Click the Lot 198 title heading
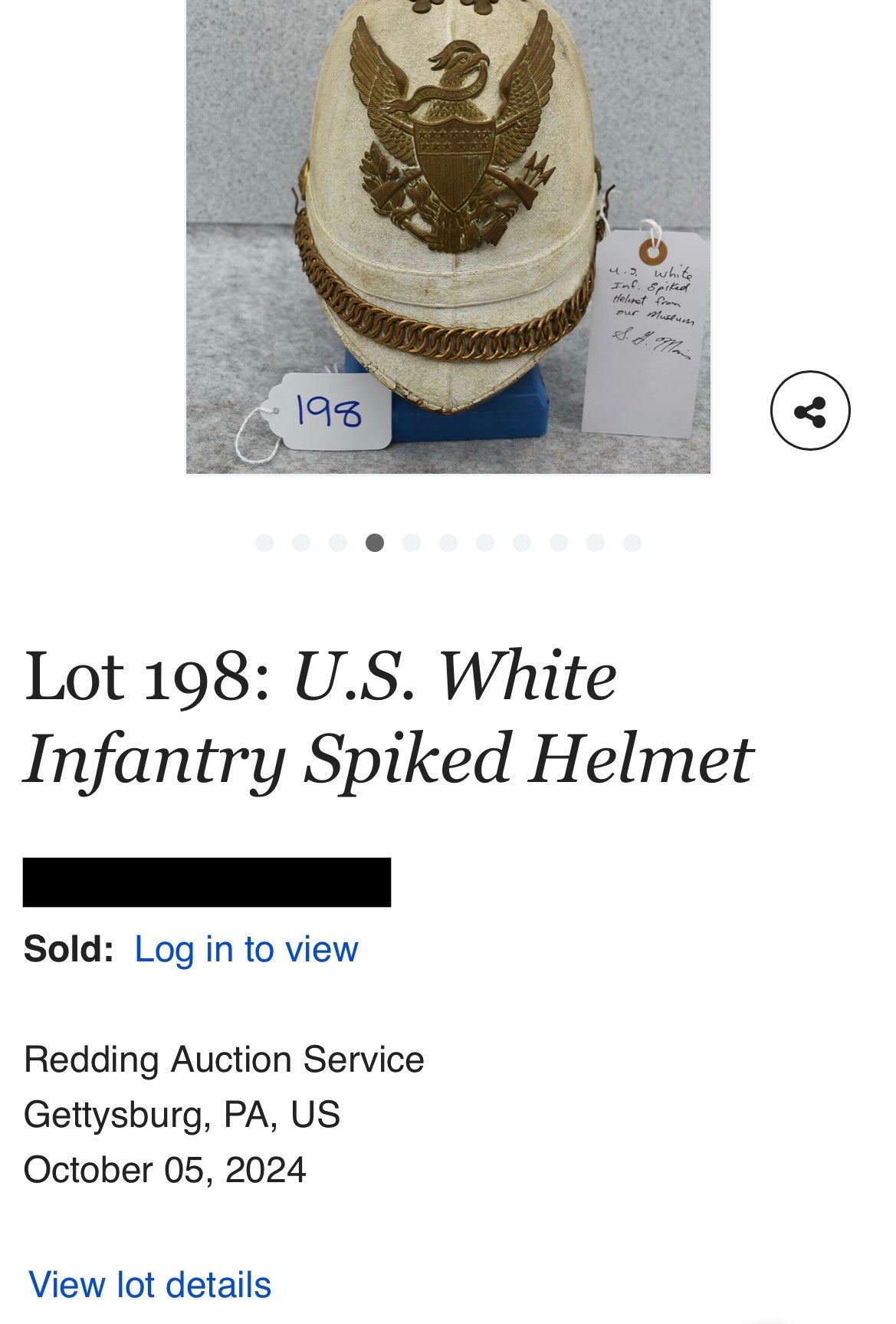 pos(388,716)
